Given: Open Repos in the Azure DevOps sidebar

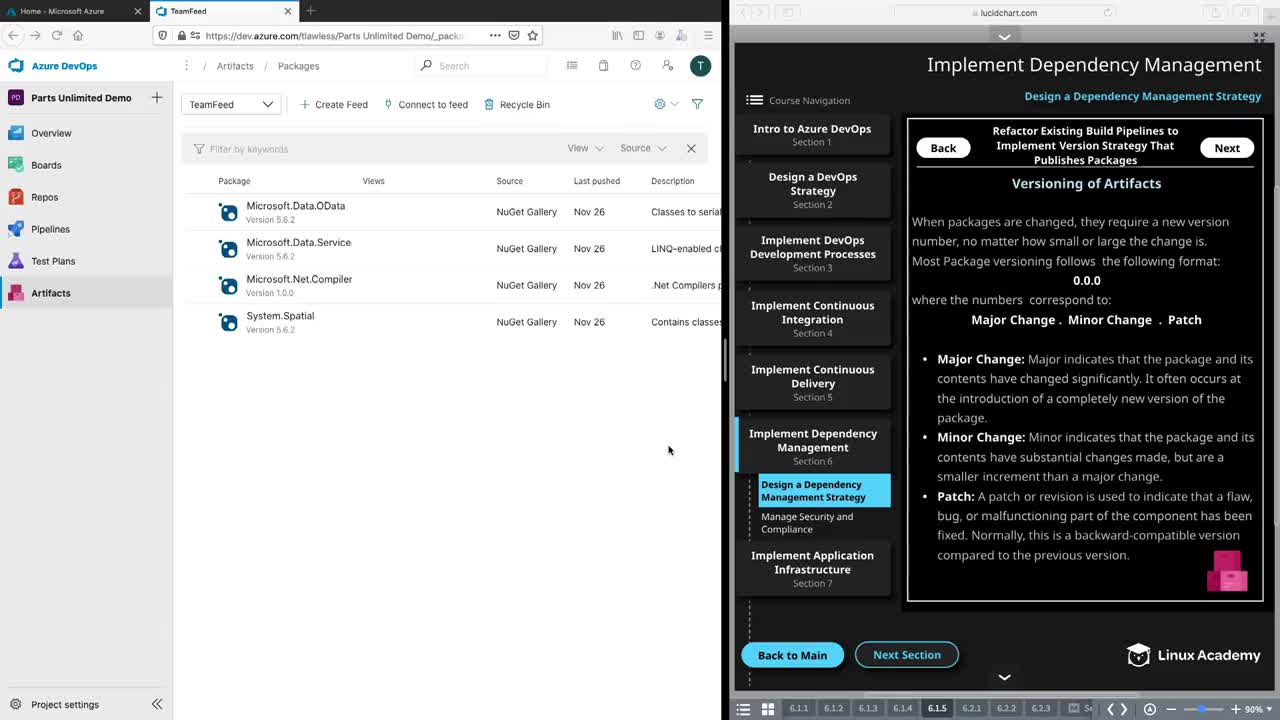Looking at the screenshot, I should (x=44, y=197).
